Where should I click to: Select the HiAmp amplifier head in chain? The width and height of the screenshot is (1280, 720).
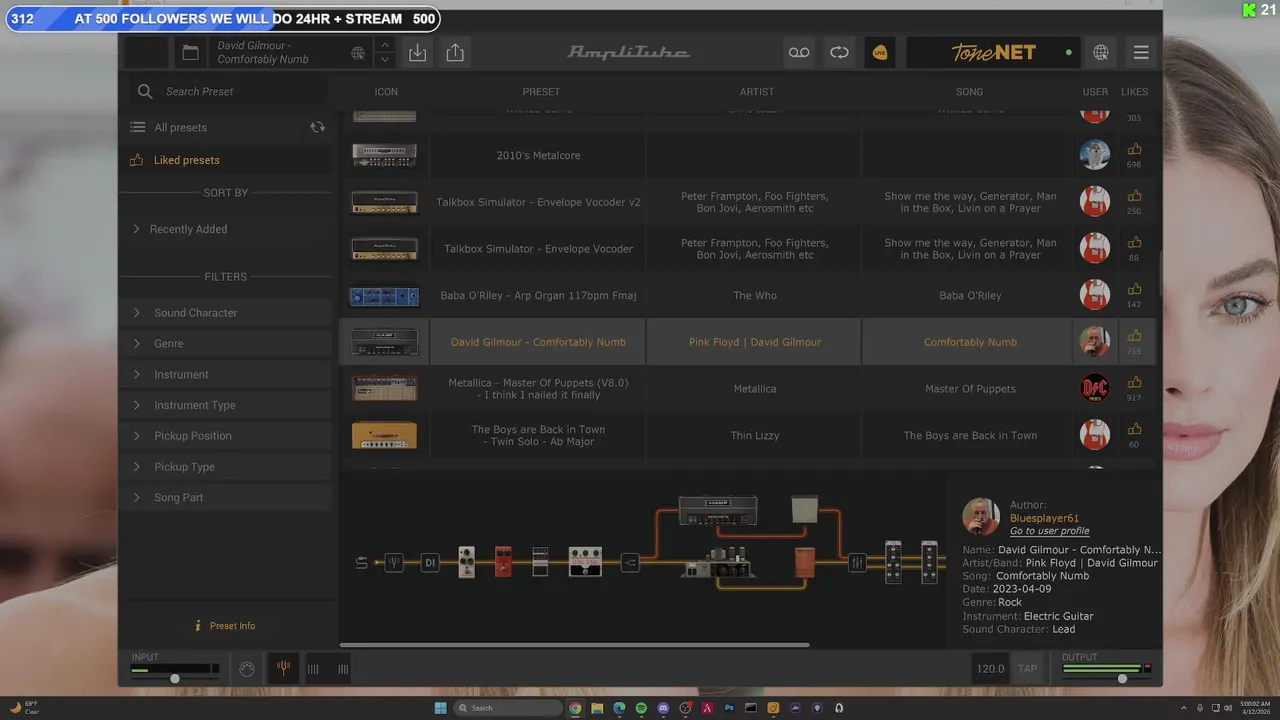(718, 511)
